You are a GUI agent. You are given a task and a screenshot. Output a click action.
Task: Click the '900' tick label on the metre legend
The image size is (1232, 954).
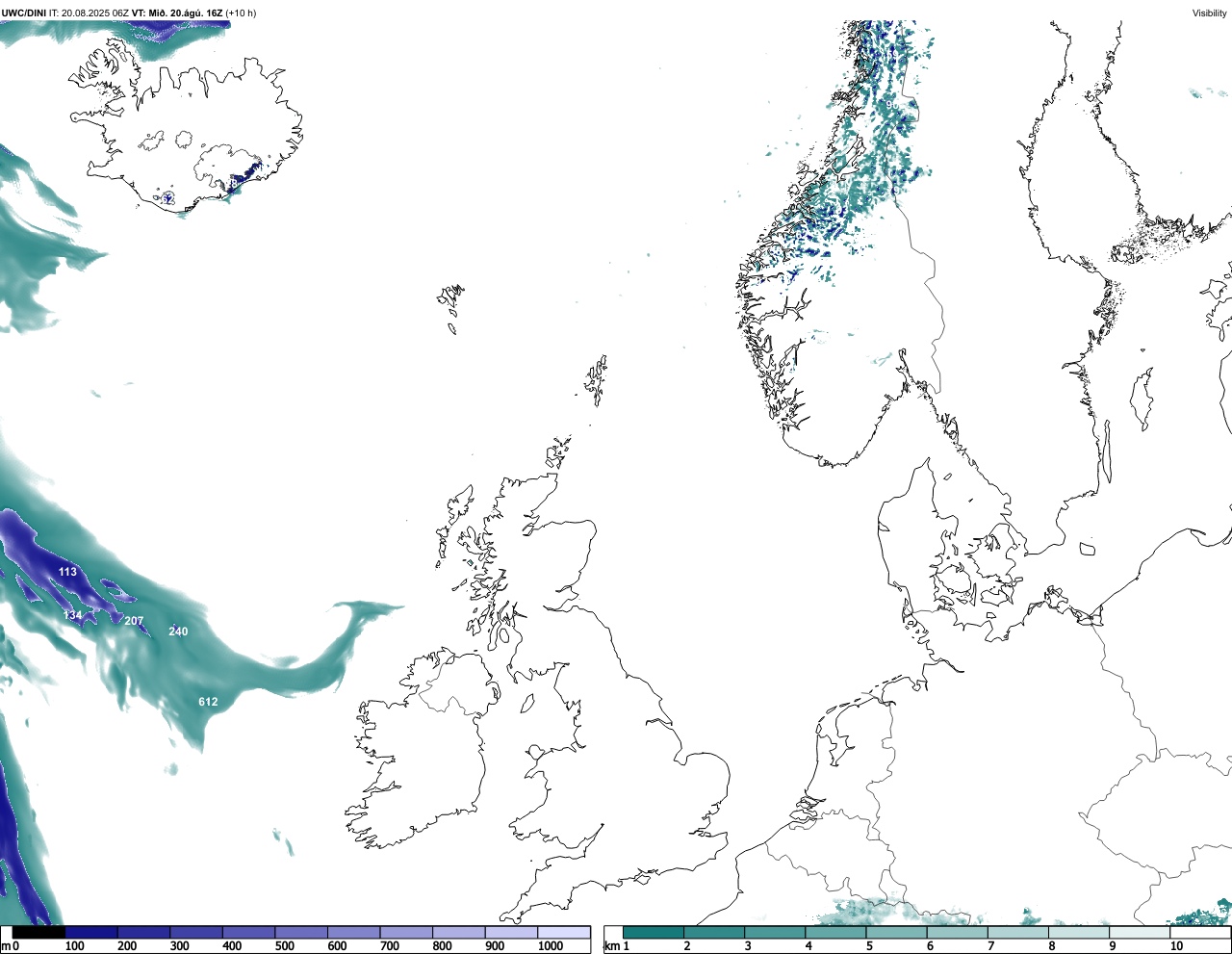pyautogui.click(x=495, y=946)
